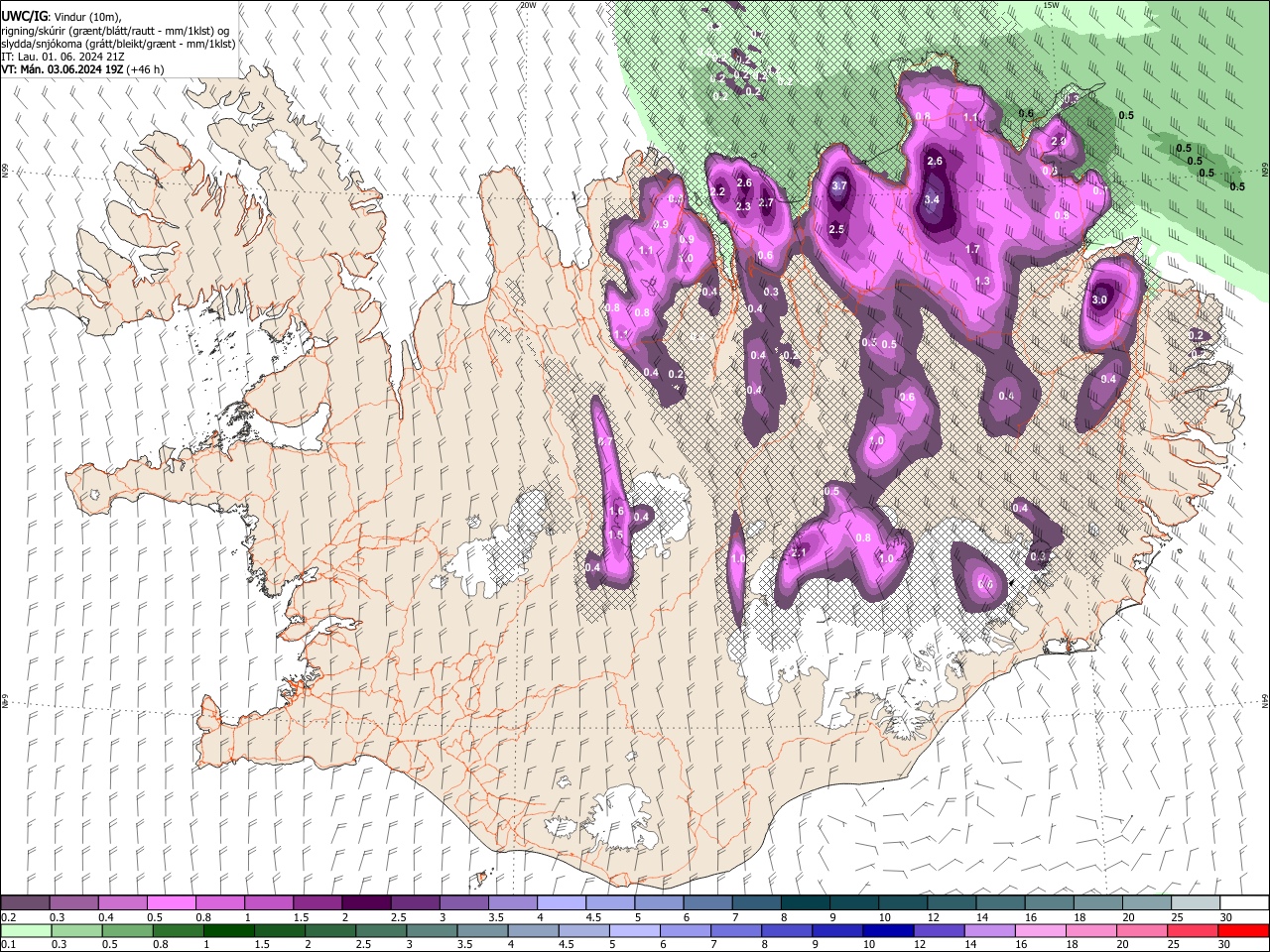Viewport: 1270px width, 952px height.
Task: Select the pale grey 25 swatch in the top legend row
Action: tap(1196, 903)
